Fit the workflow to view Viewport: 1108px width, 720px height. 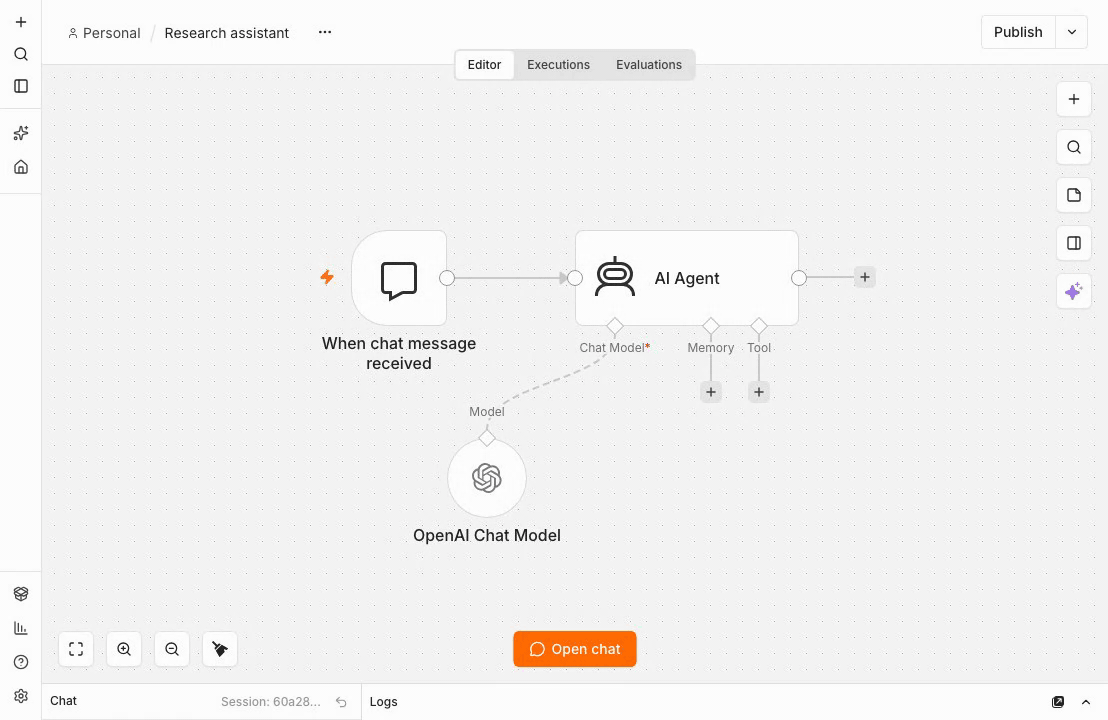[76, 649]
